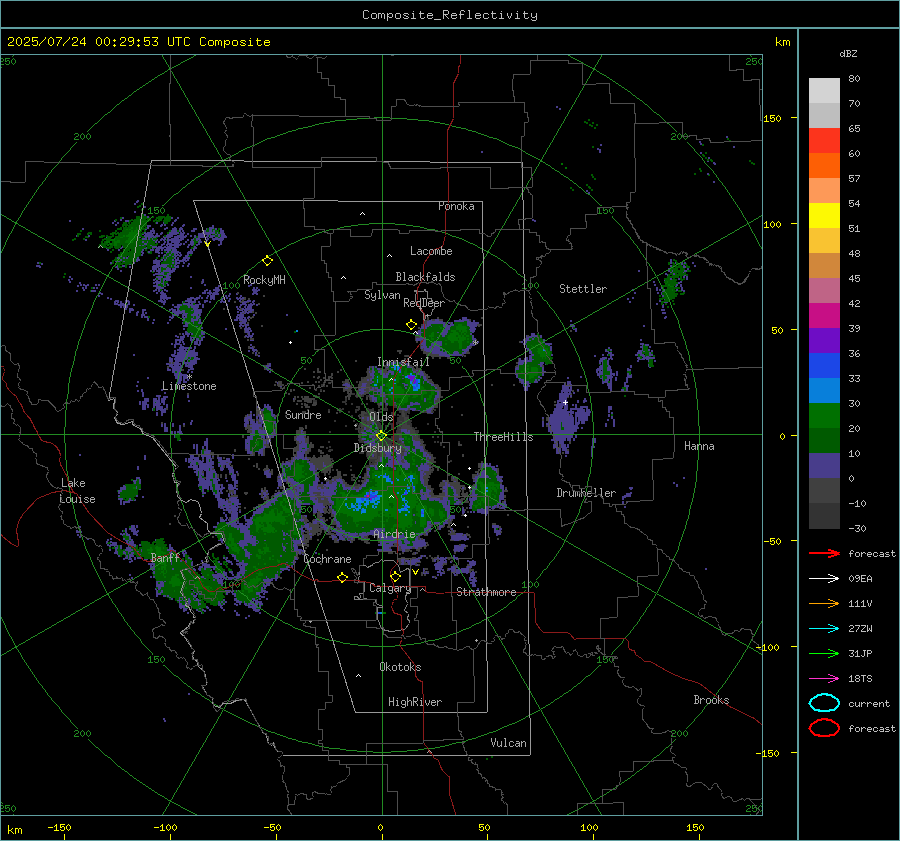Click the Airdrie city label
This screenshot has width=900, height=841.
click(394, 534)
